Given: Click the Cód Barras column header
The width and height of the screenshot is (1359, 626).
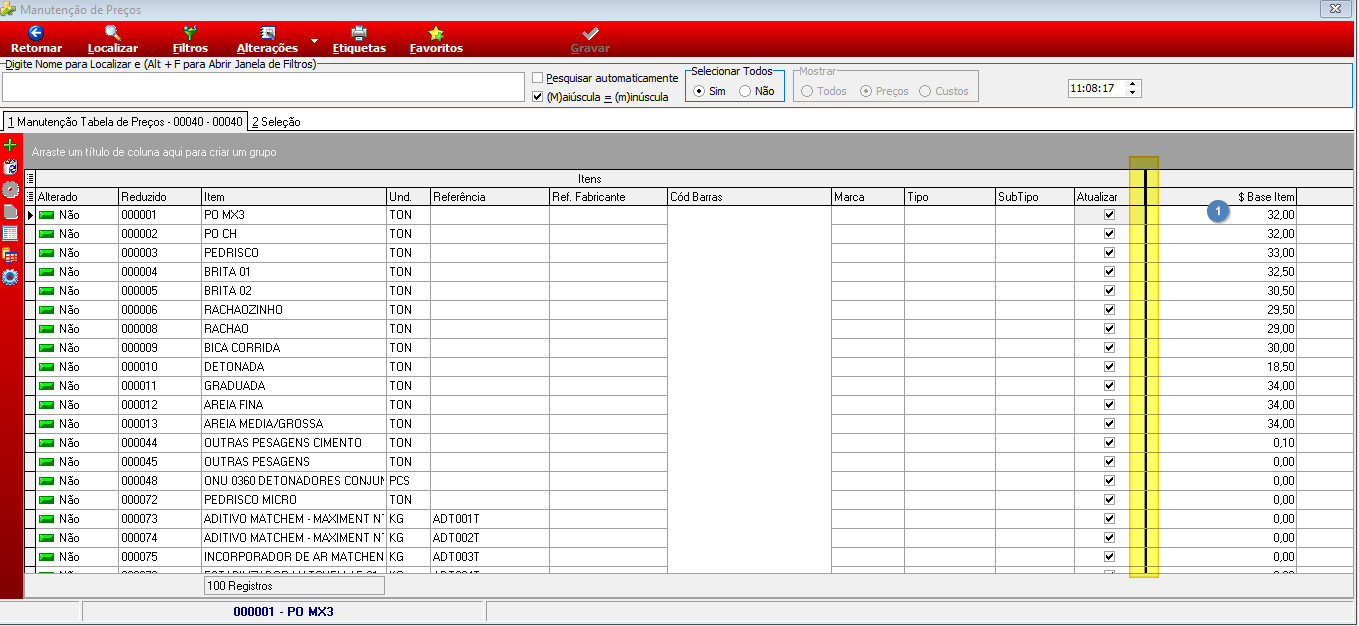Looking at the screenshot, I should pos(749,197).
